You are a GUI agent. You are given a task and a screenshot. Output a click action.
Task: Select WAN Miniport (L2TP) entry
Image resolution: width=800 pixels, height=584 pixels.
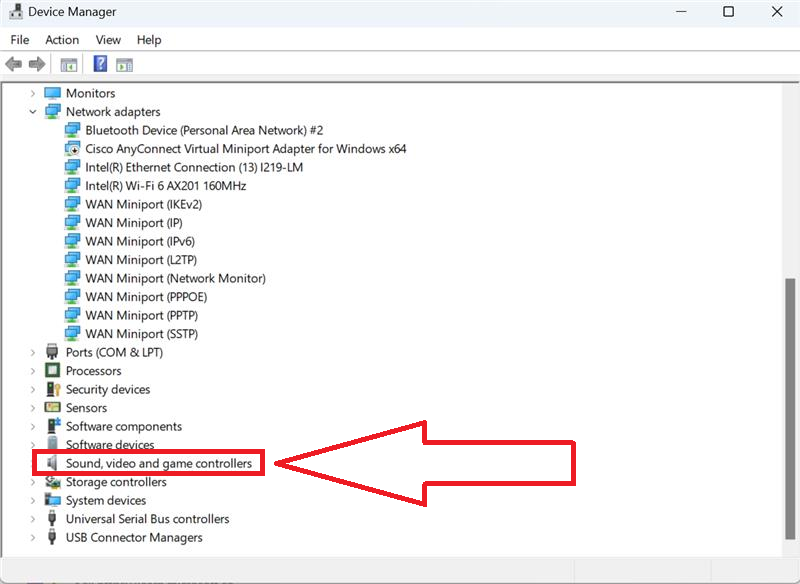click(141, 260)
